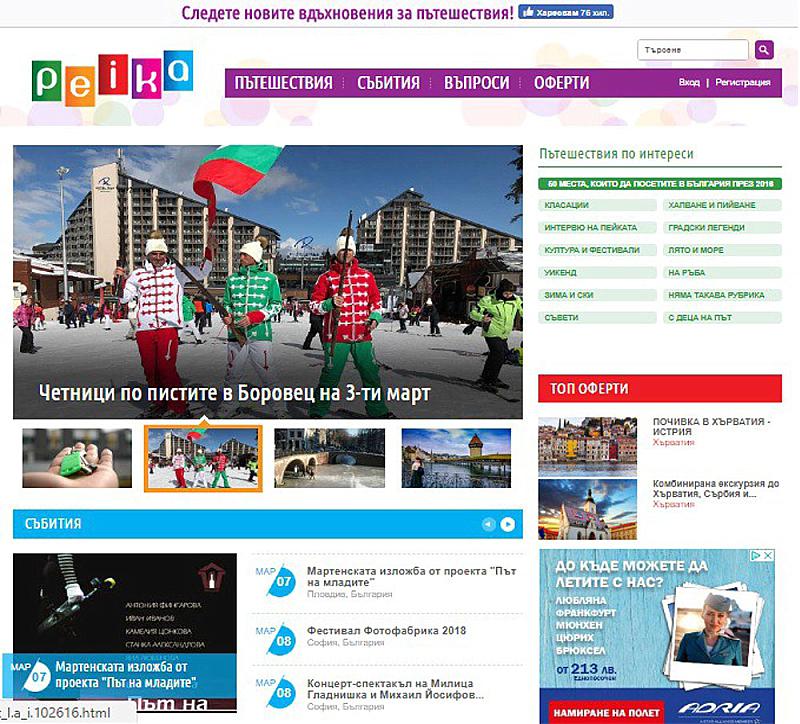The width and height of the screenshot is (800, 724).
Task: Select the stone bridge slider thumbnail
Action: (329, 458)
